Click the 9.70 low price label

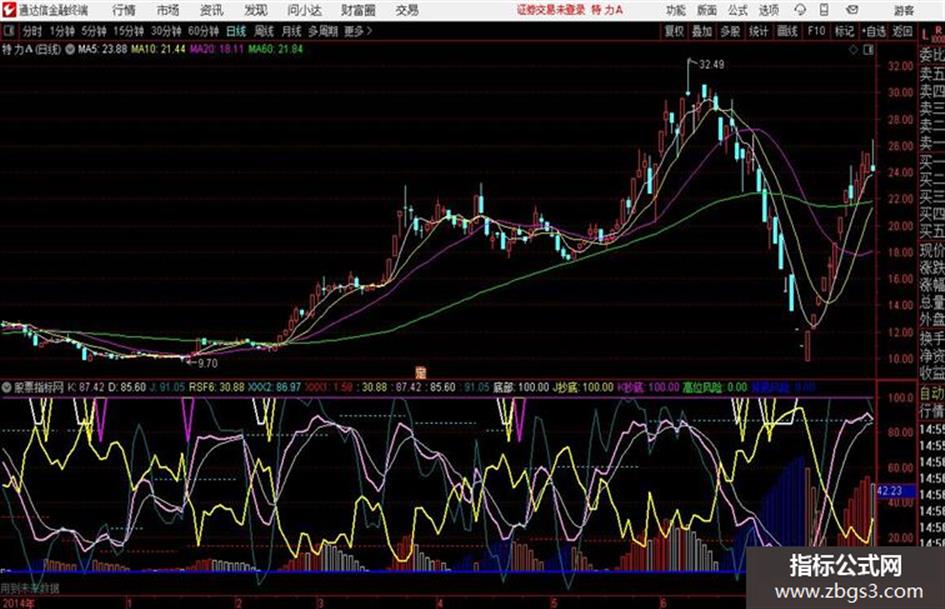tap(207, 363)
